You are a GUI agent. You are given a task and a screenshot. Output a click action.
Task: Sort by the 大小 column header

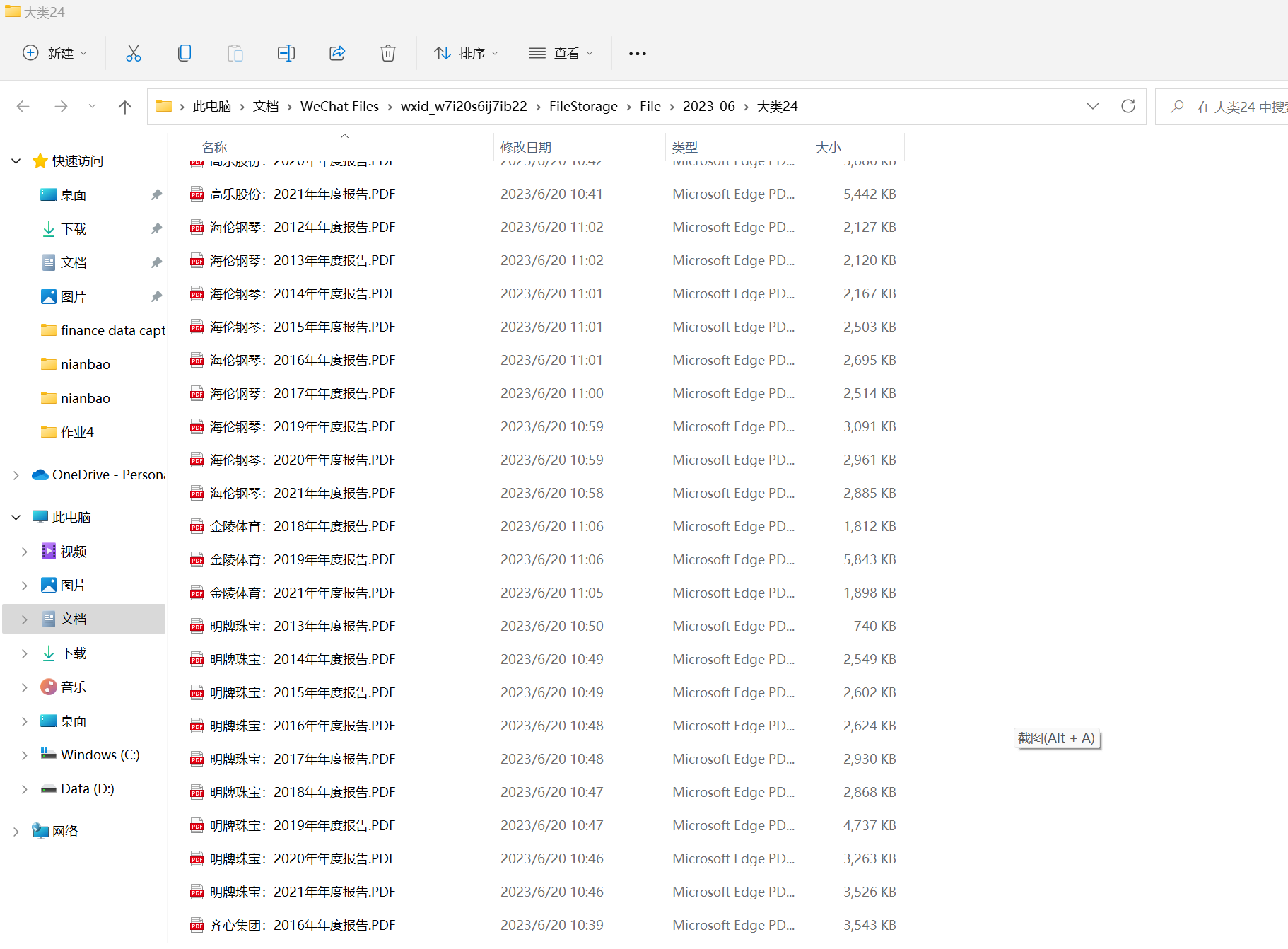click(x=857, y=147)
